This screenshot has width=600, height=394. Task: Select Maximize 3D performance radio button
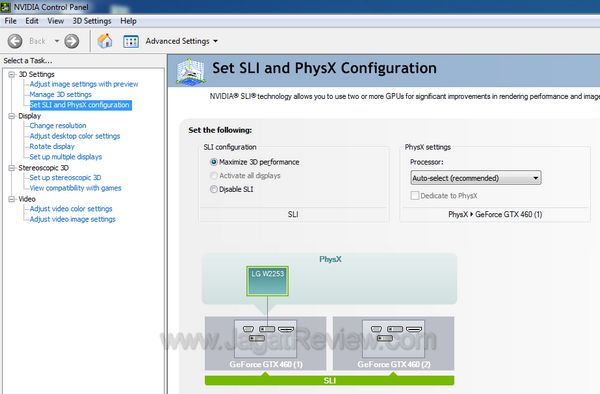pyautogui.click(x=214, y=162)
